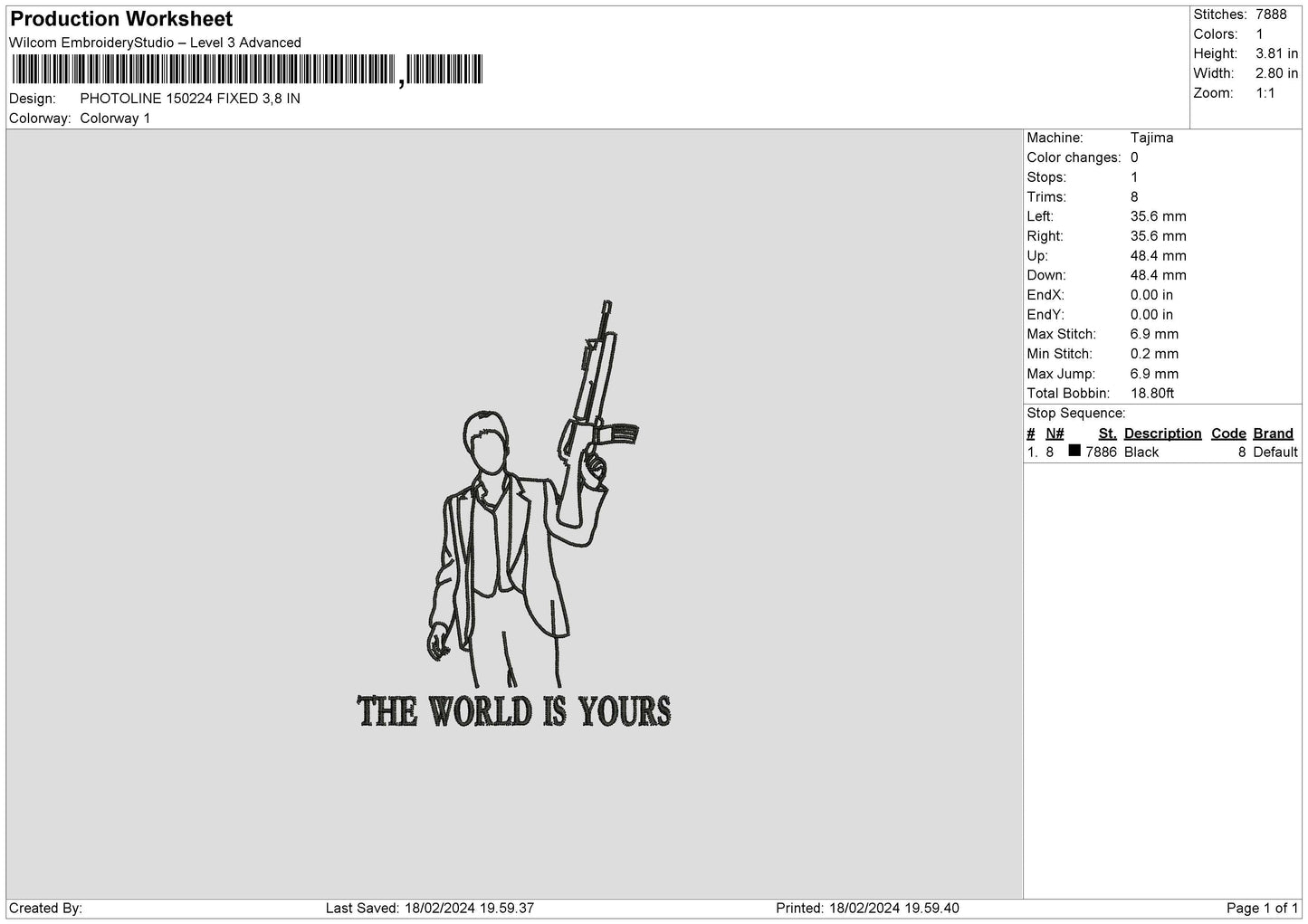Click the 'Code' column header
This screenshot has height=924, width=1308.
(1228, 433)
